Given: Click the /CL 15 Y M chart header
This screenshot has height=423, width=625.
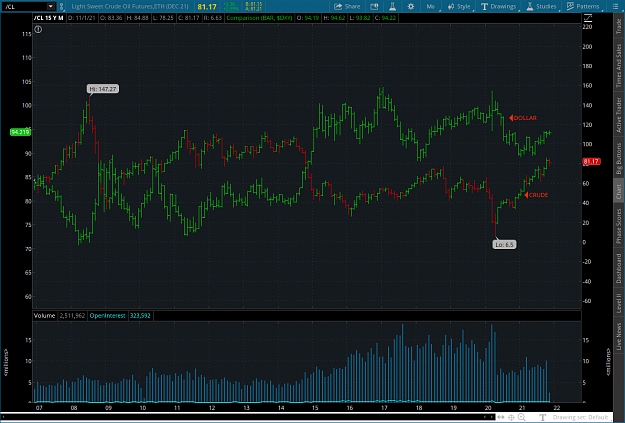Looking at the screenshot, I should click(49, 18).
